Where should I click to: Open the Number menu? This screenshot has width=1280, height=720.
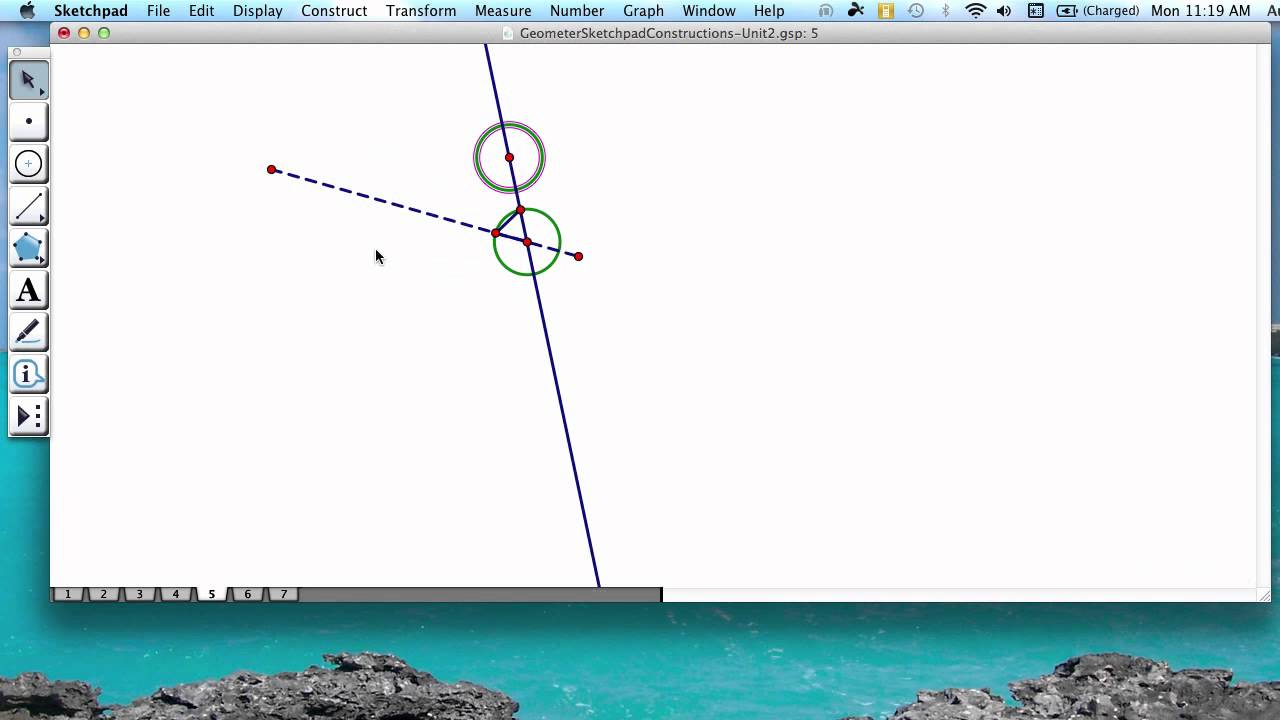577,11
